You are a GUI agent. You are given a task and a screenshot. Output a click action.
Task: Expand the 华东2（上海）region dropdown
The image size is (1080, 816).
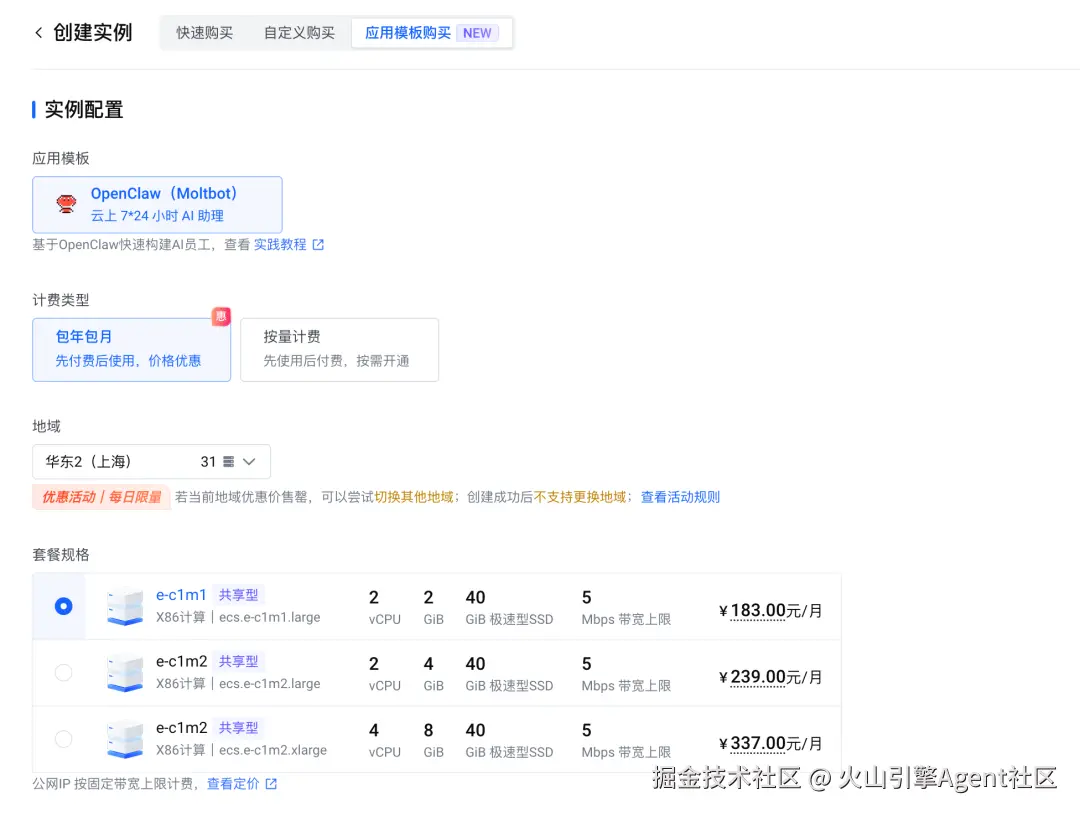pos(152,461)
